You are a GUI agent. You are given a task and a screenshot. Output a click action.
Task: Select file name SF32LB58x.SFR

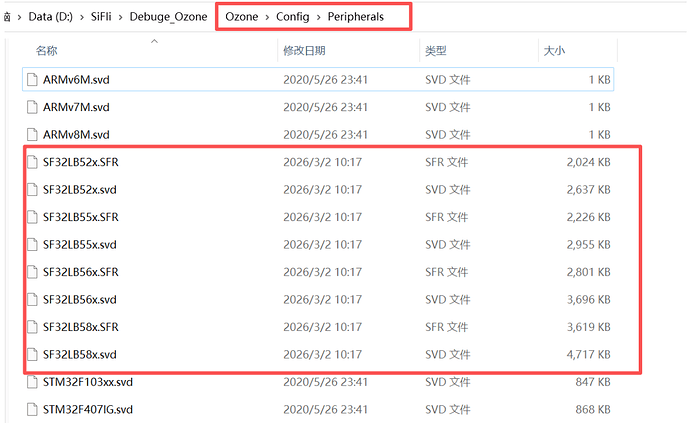81,327
